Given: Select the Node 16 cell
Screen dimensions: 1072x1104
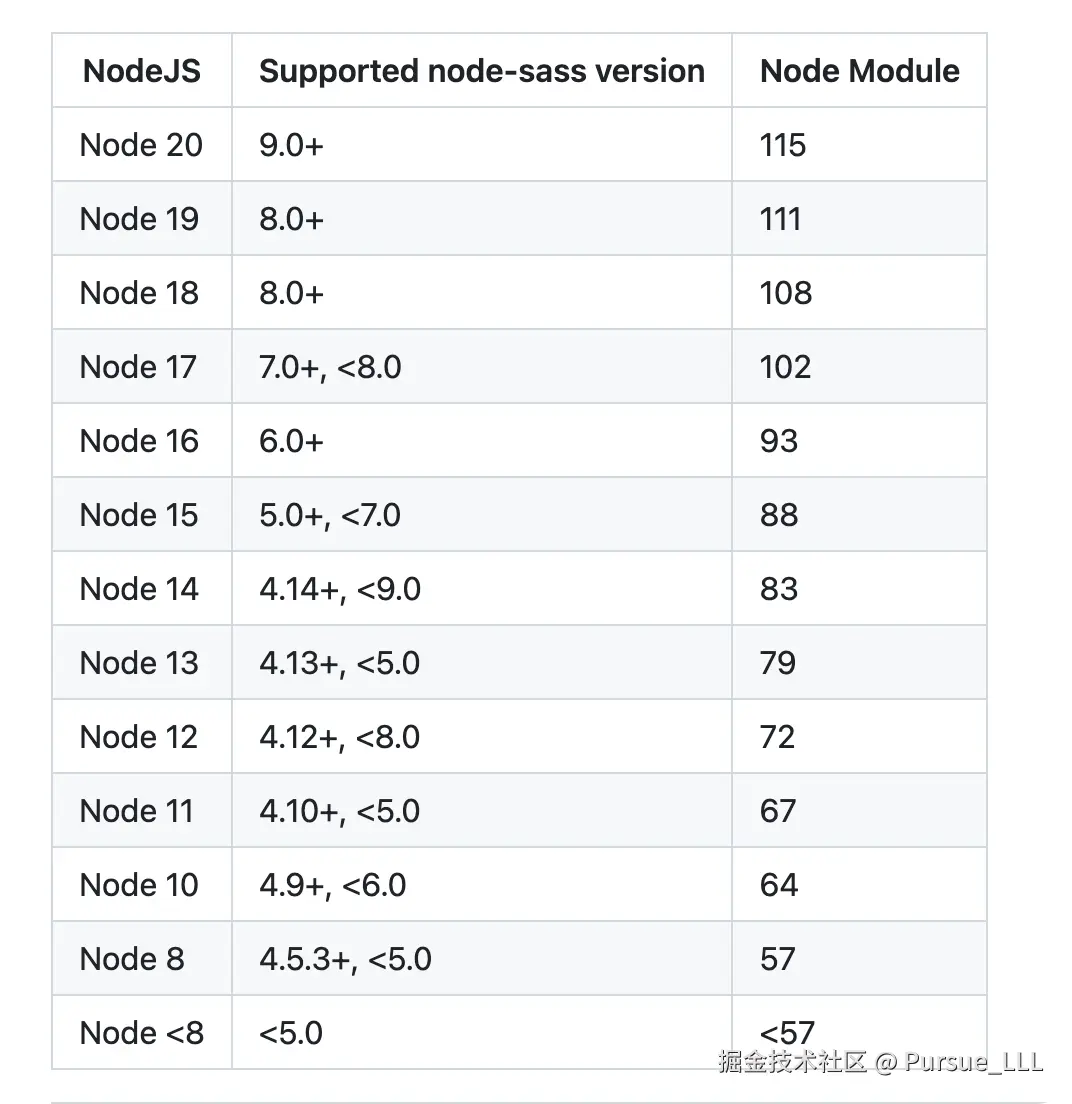Looking at the screenshot, I should point(139,441).
